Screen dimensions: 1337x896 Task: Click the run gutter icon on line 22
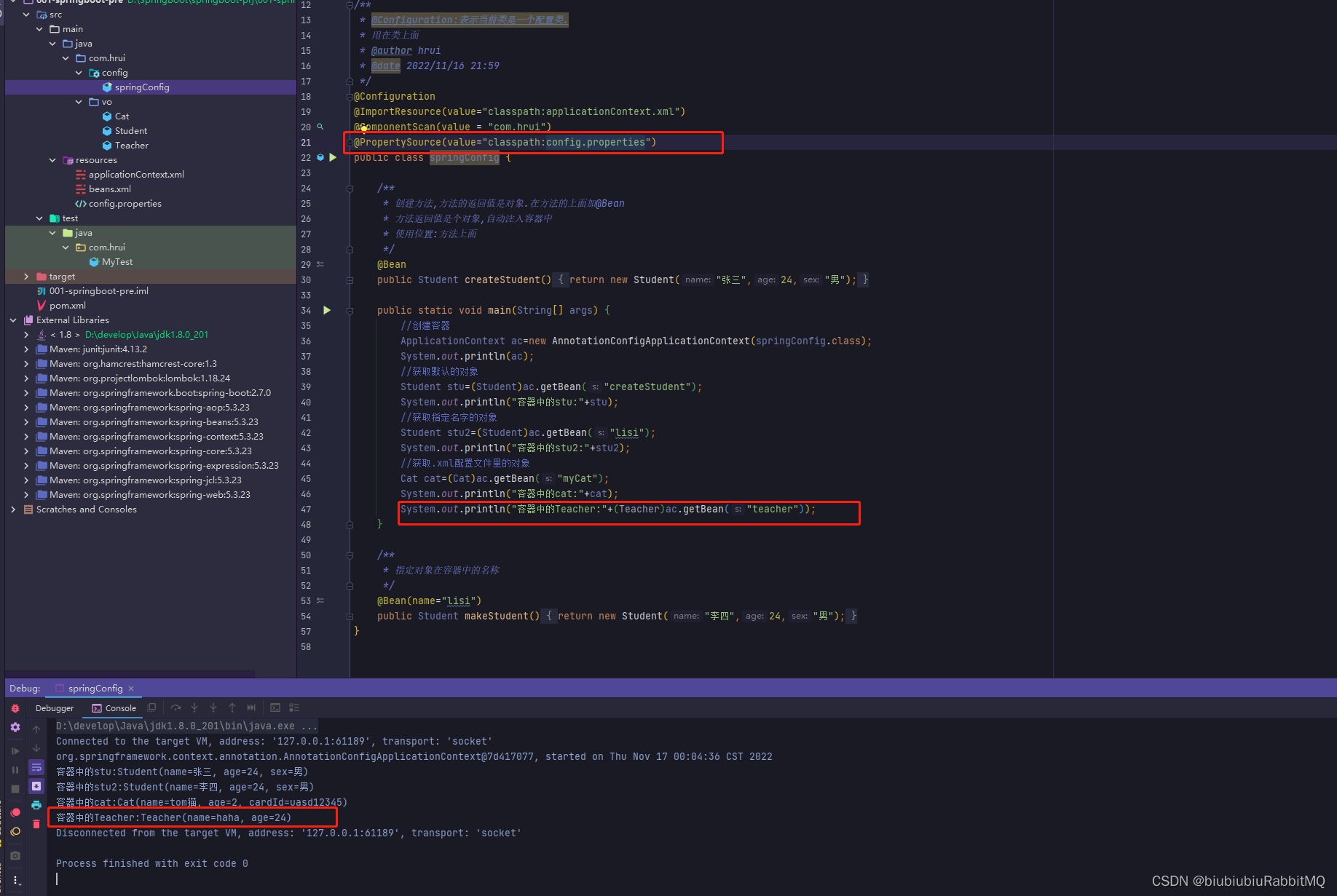click(333, 157)
